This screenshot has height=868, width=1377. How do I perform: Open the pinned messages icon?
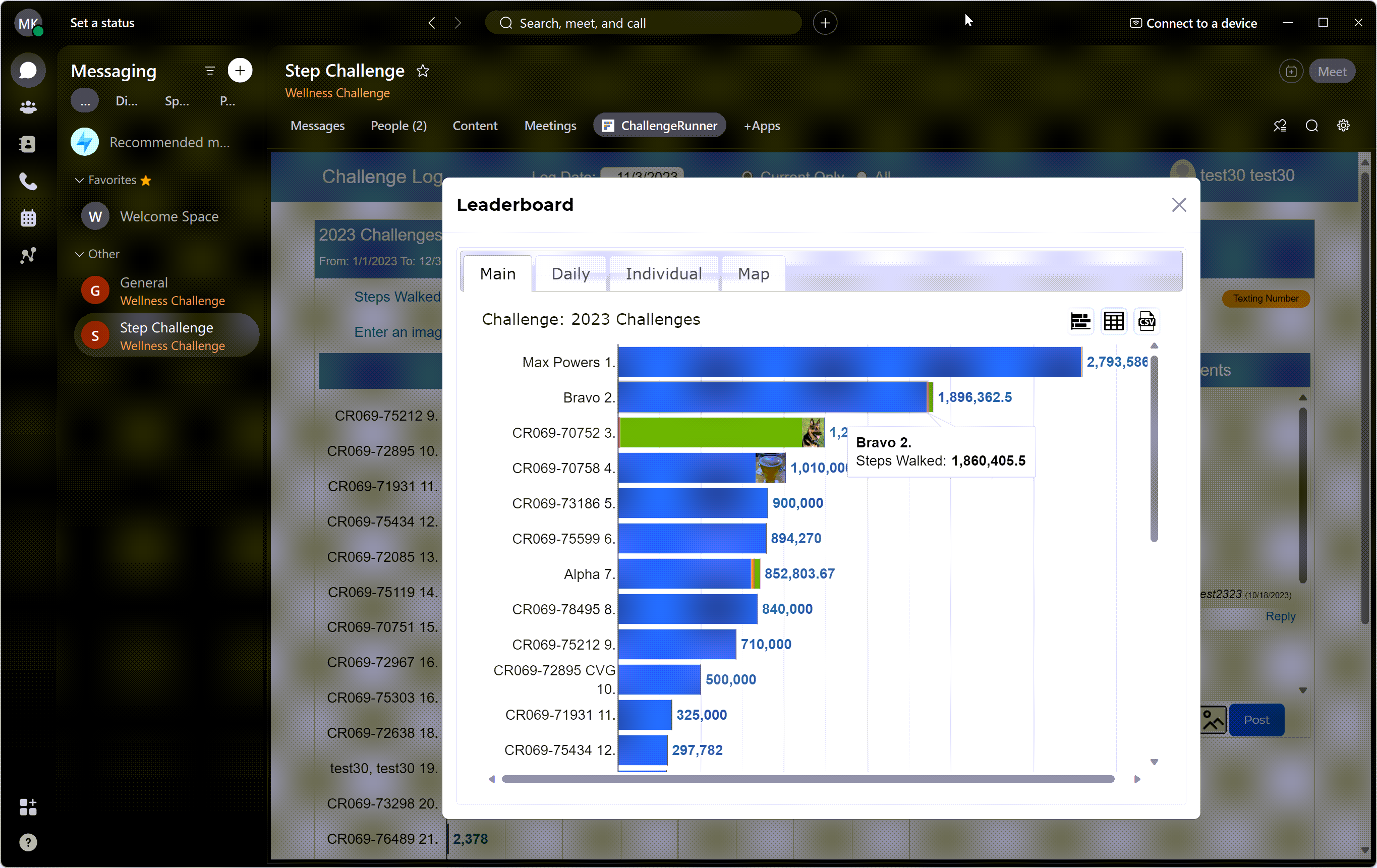(1280, 126)
